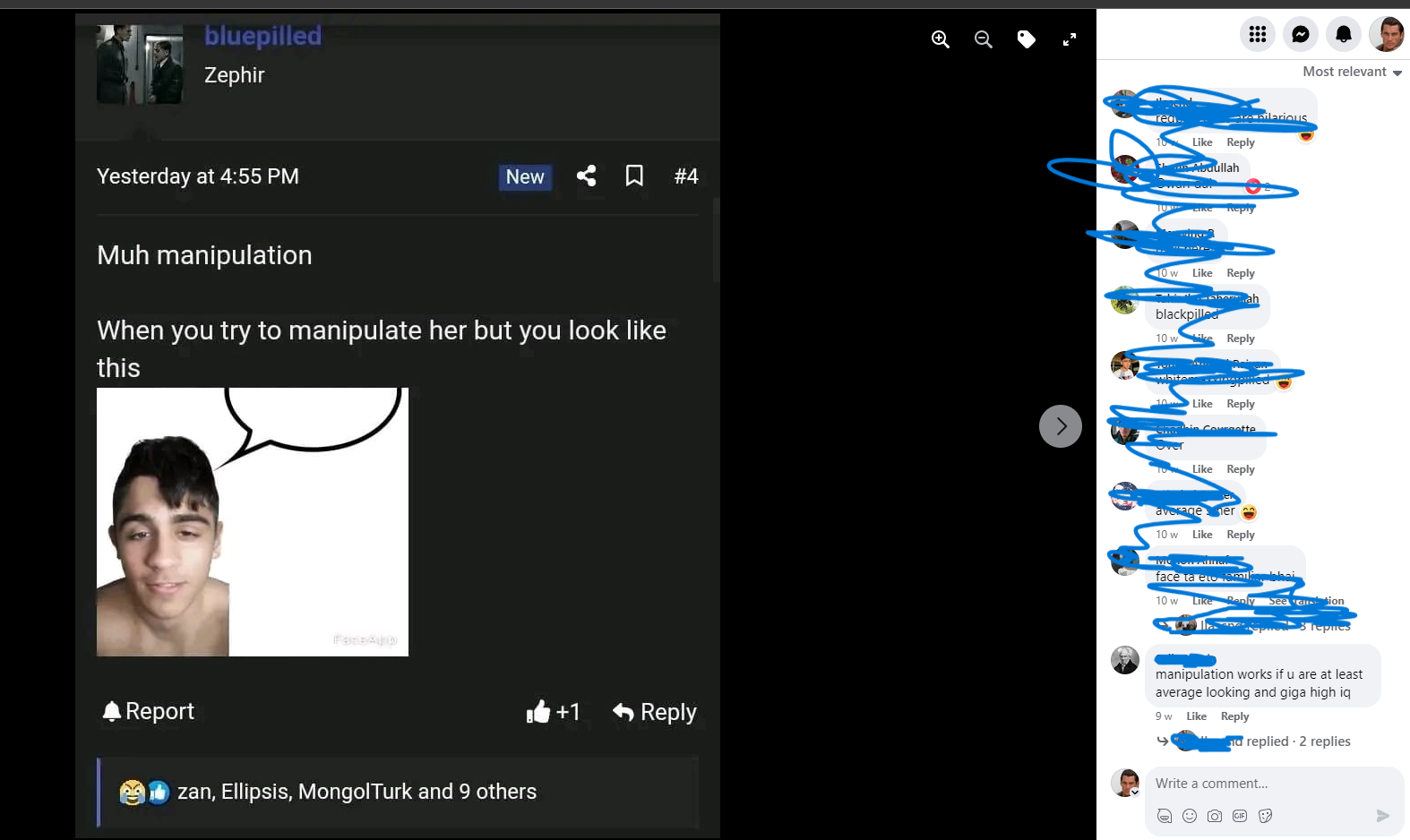This screenshot has width=1410, height=840.
Task: Enter fullscreen photo view
Action: [x=1069, y=39]
